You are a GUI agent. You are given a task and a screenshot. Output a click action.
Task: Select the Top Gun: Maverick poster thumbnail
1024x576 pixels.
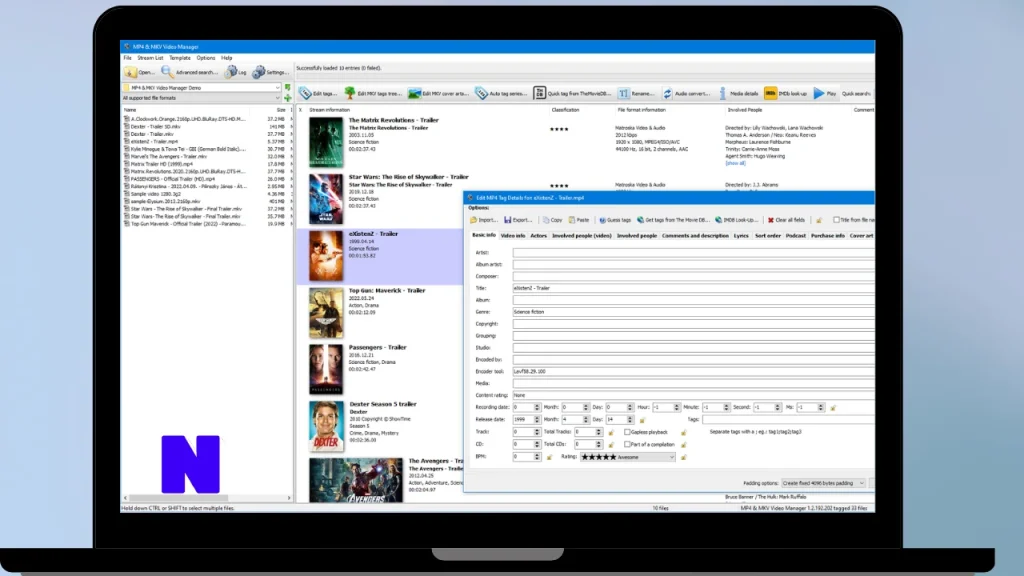pyautogui.click(x=326, y=313)
